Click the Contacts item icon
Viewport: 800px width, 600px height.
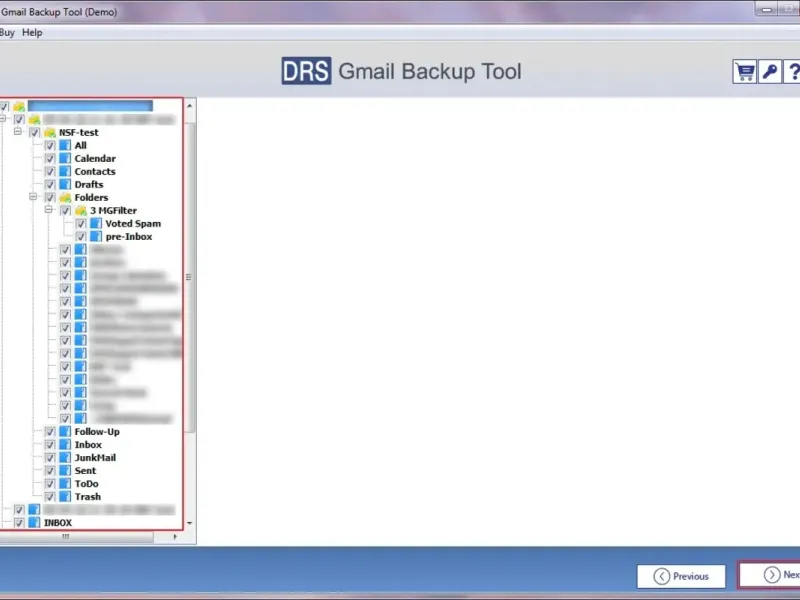click(65, 171)
